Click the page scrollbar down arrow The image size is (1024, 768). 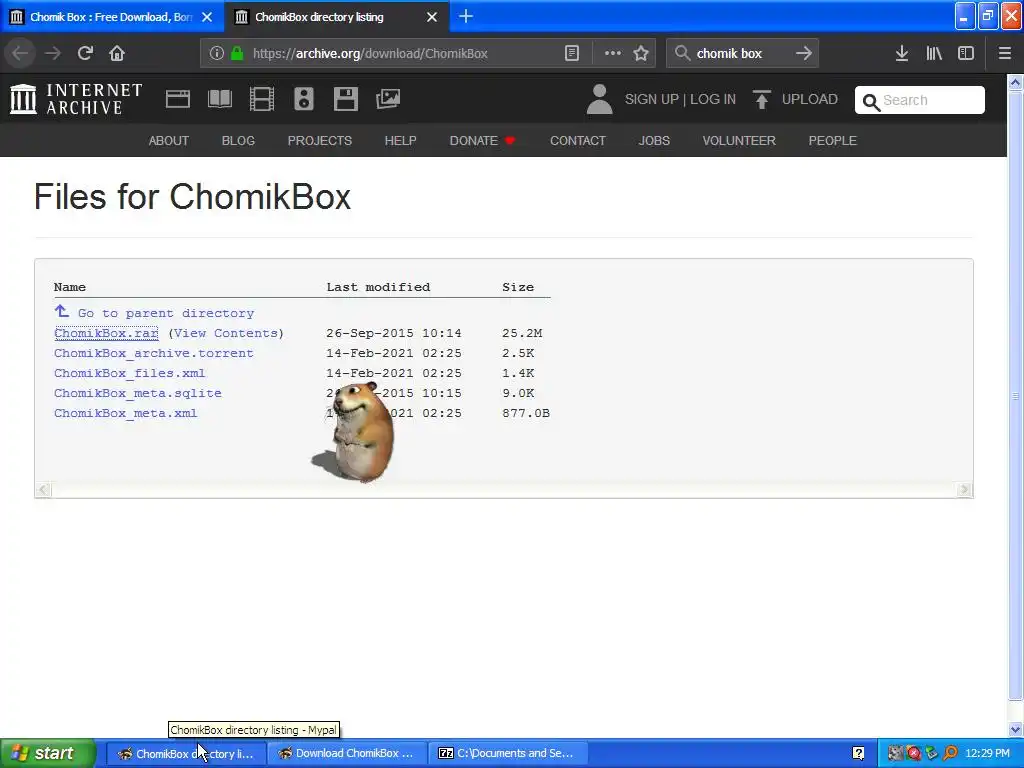point(1015,729)
